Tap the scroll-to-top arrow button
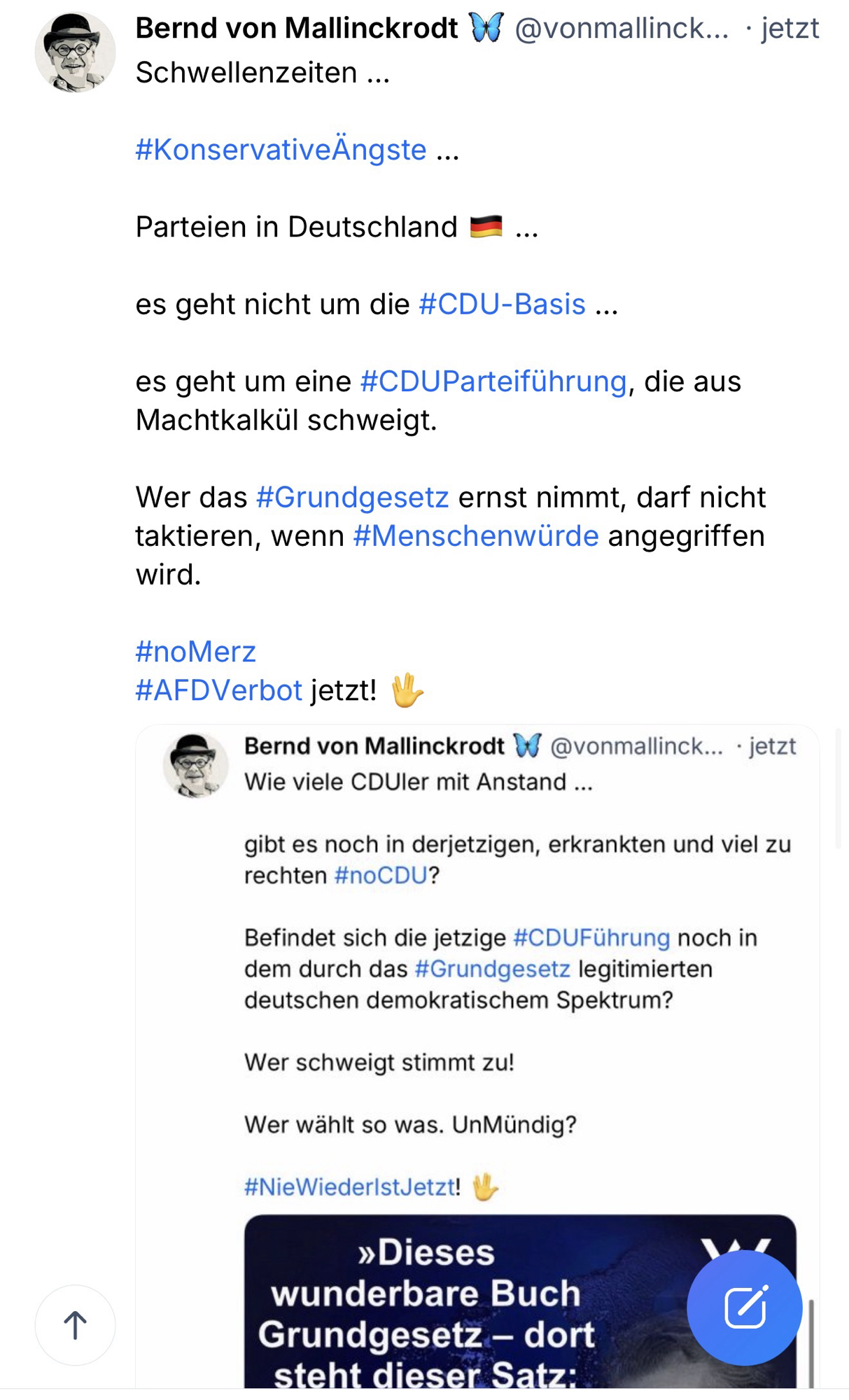Image resolution: width=849 pixels, height=1400 pixels. (x=75, y=1324)
